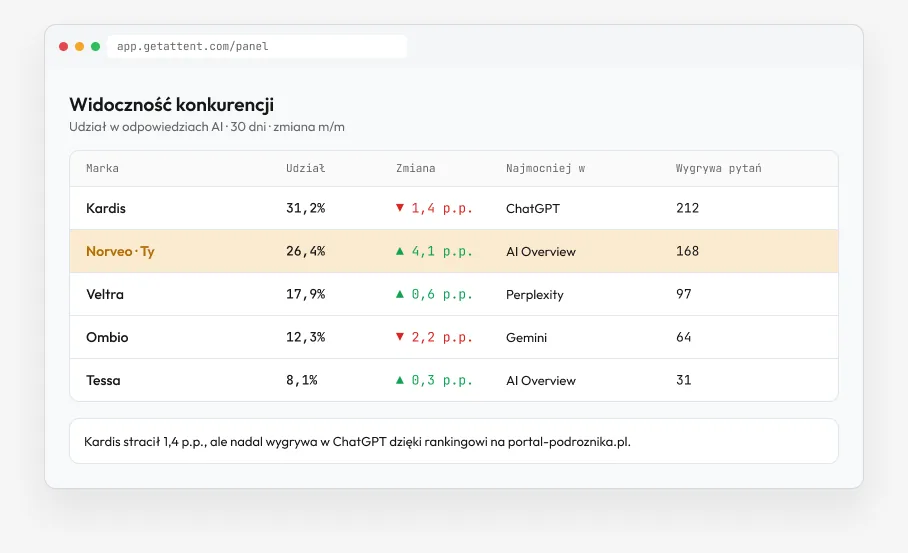Click the red down arrow in Ombio row
Viewport: 908px width, 553px height.
click(x=400, y=337)
